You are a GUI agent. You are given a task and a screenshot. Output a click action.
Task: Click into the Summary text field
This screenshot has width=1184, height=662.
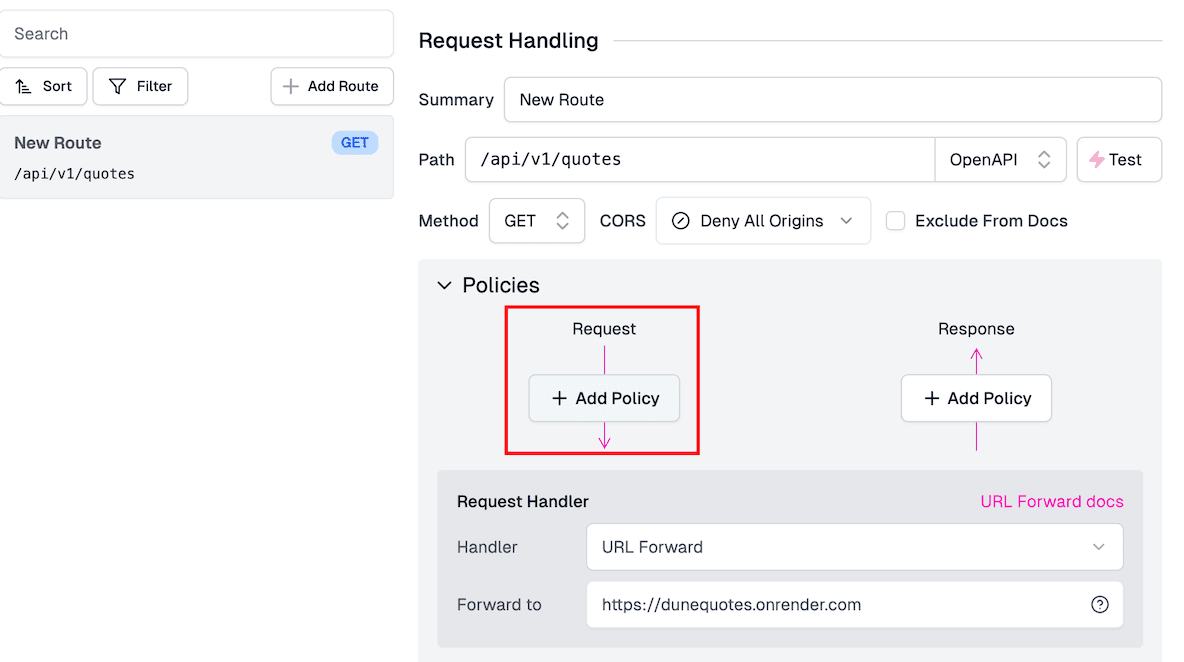[832, 100]
